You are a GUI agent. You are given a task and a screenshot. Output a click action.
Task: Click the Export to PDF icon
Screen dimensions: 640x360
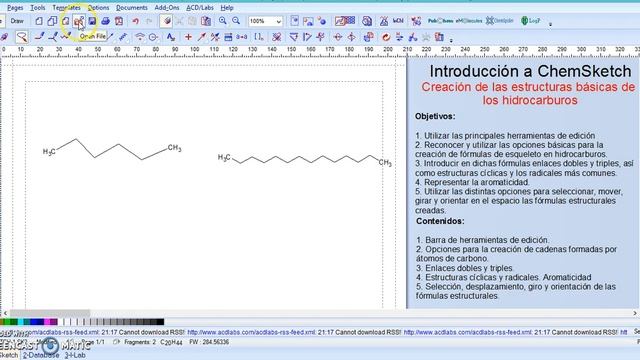(x=119, y=21)
